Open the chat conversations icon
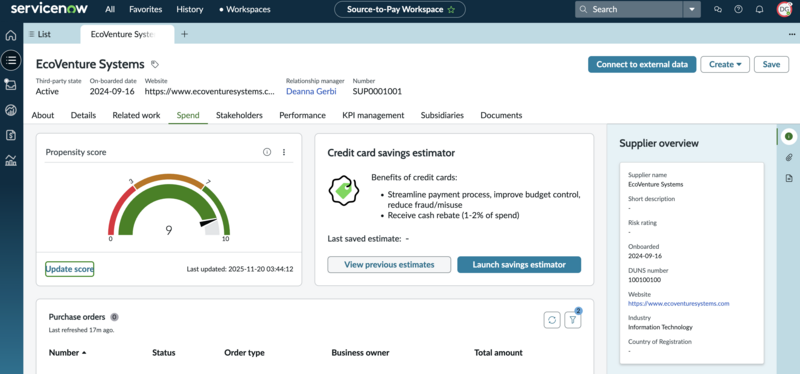800x374 pixels. [718, 9]
